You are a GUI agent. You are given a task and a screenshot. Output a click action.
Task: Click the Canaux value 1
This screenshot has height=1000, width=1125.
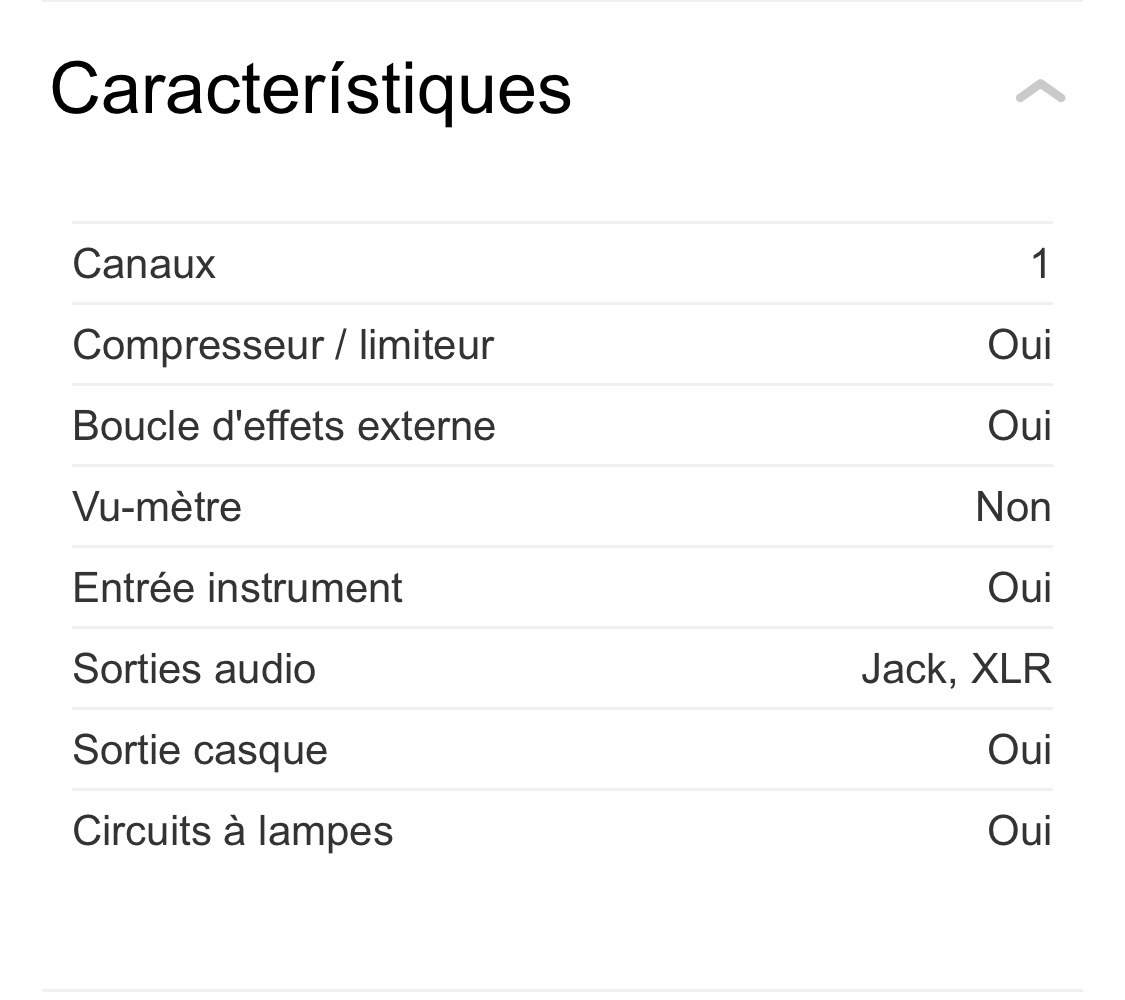[1040, 265]
